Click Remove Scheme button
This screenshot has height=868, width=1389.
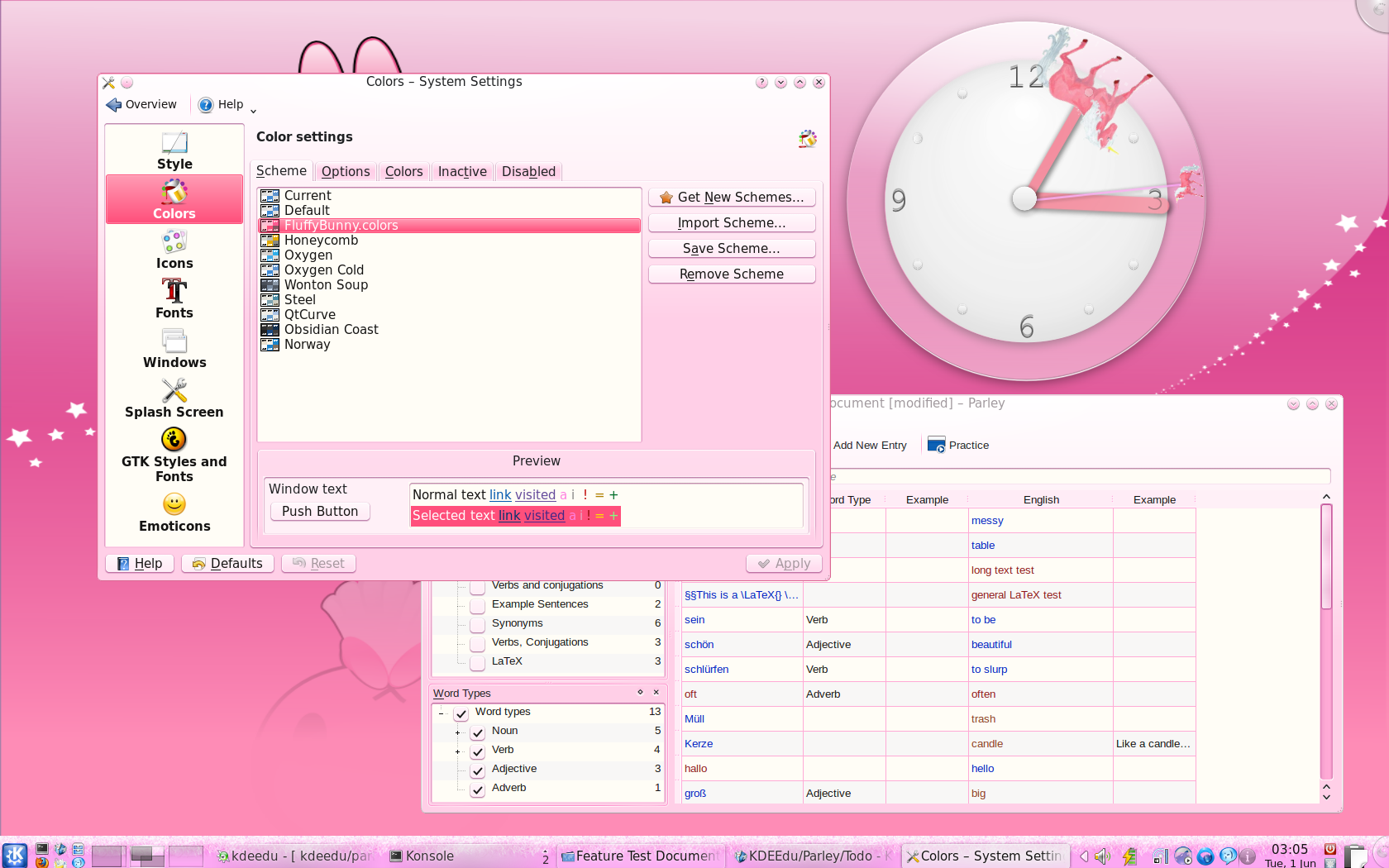tap(732, 274)
